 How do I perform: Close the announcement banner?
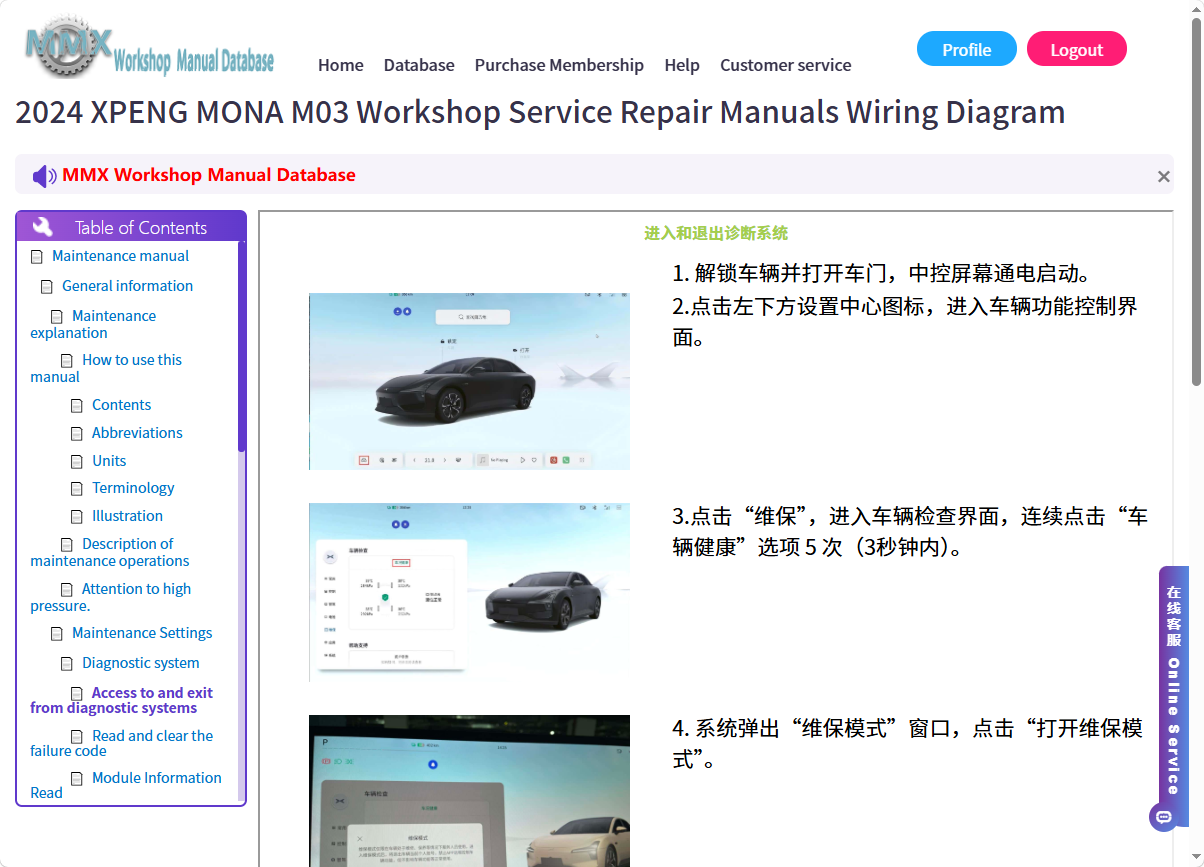pyautogui.click(x=1163, y=177)
